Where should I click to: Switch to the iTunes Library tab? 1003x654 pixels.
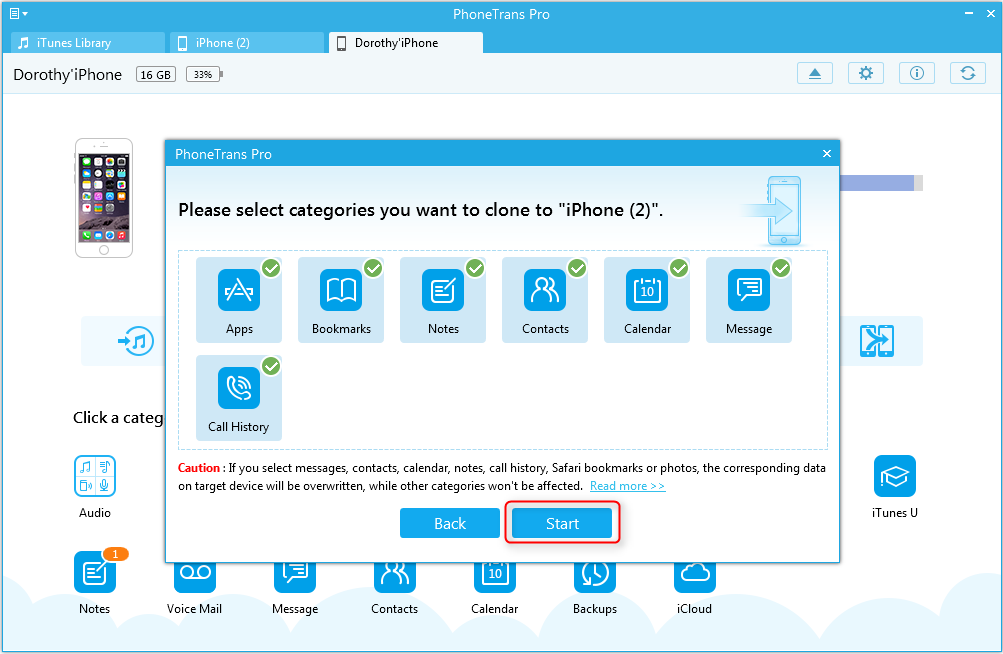88,43
